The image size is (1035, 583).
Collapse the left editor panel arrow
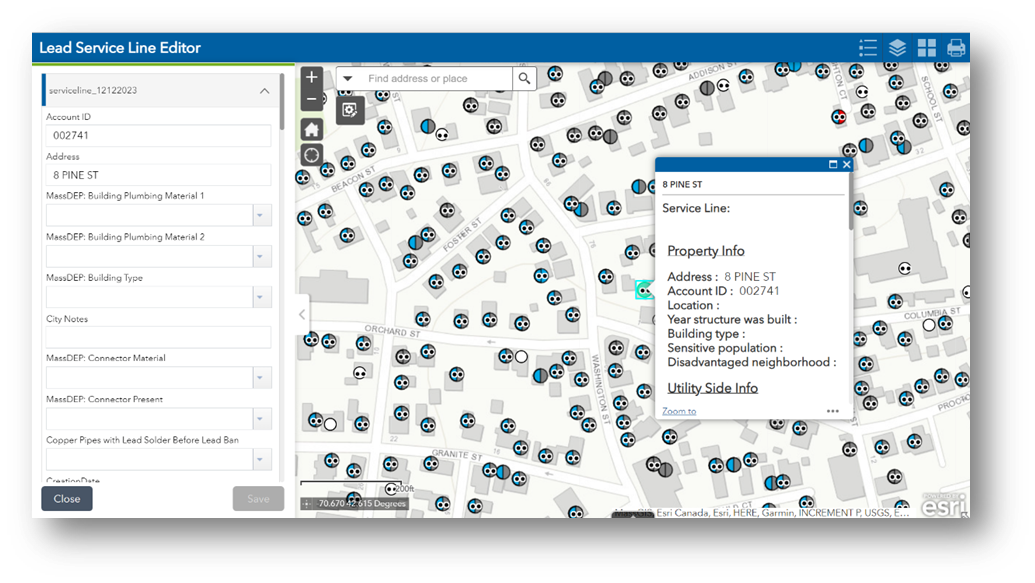302,314
